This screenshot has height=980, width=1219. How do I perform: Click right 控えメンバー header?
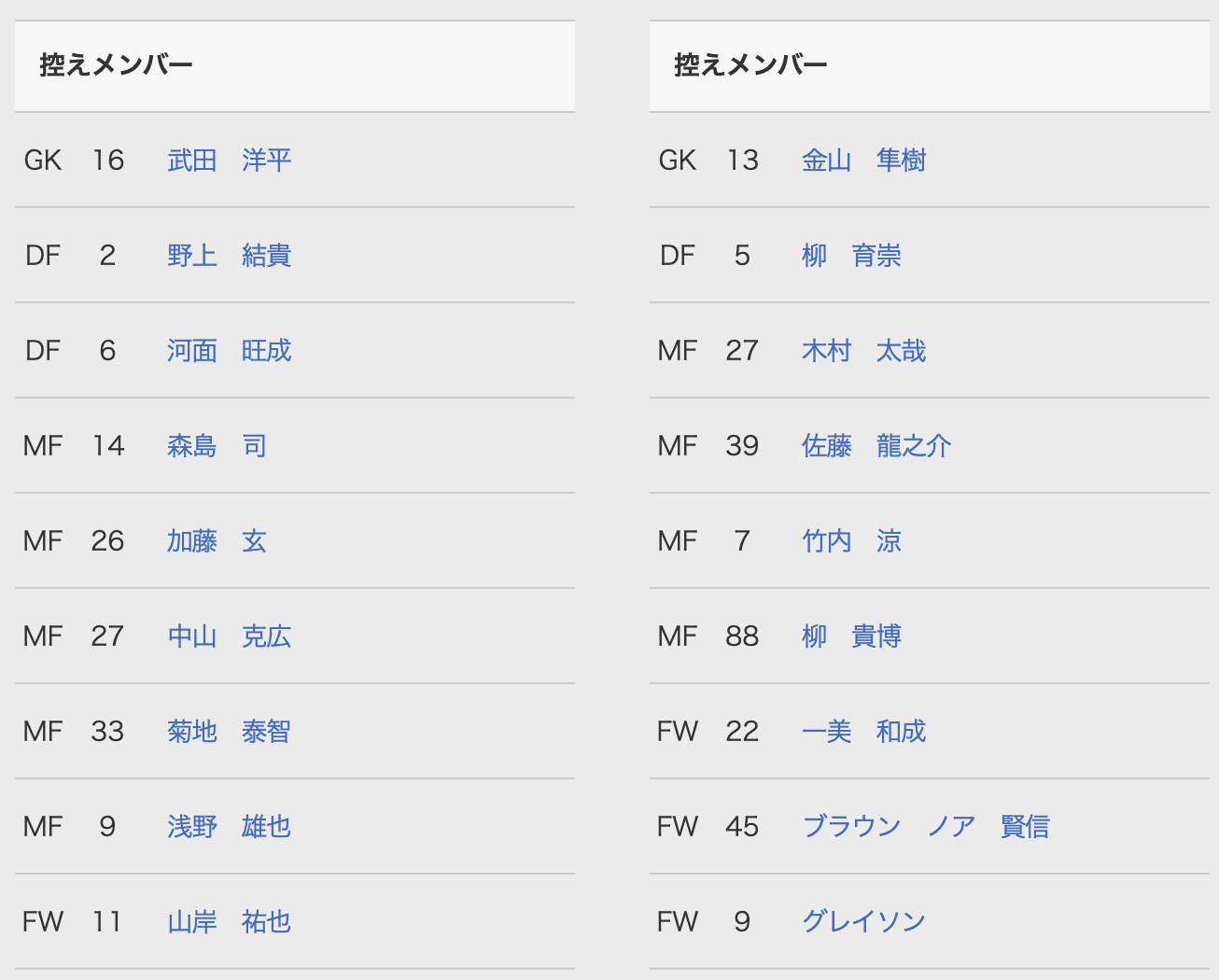(x=751, y=65)
